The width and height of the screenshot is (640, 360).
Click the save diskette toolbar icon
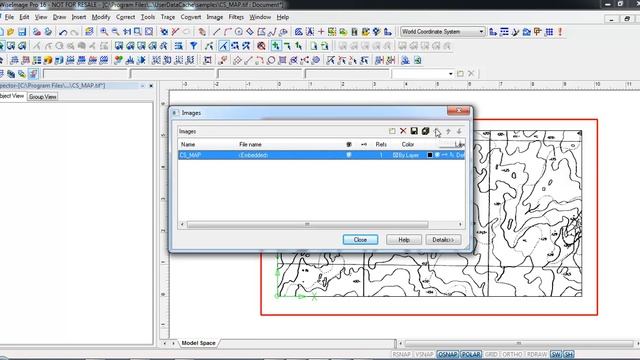coord(22,32)
